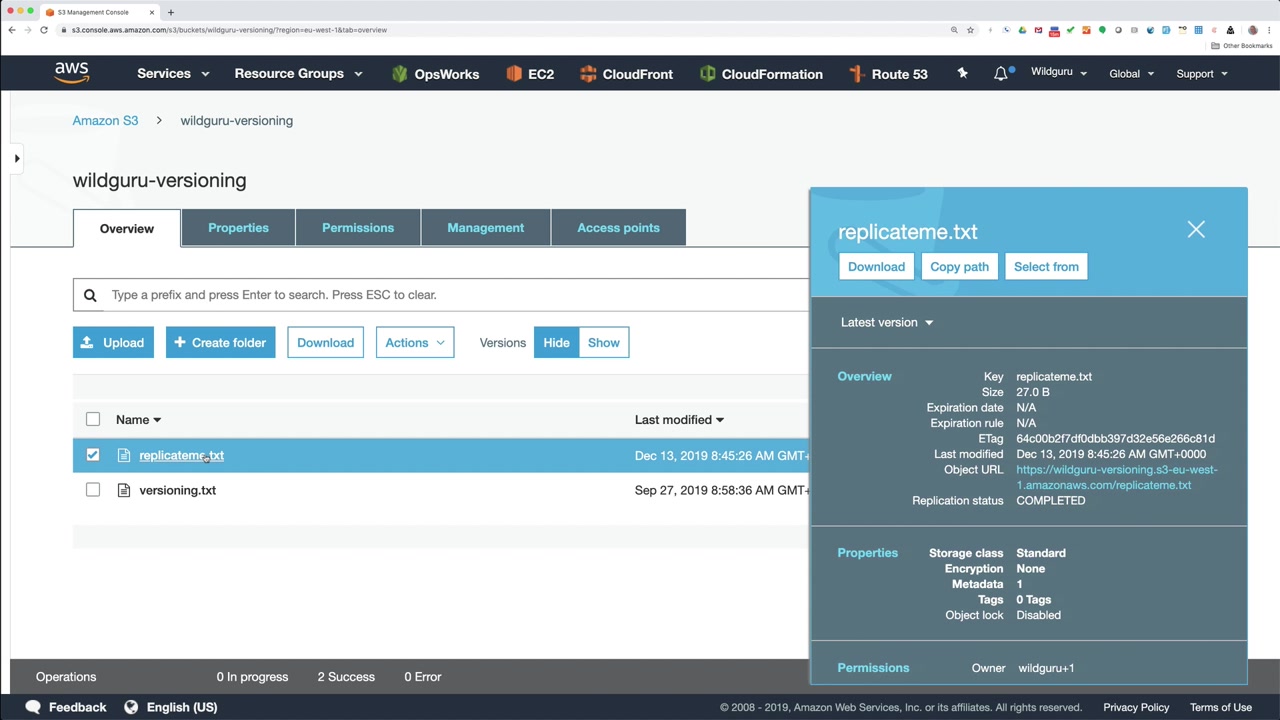Image resolution: width=1280 pixels, height=720 pixels.
Task: Sort objects by Name column
Action: [x=138, y=420]
